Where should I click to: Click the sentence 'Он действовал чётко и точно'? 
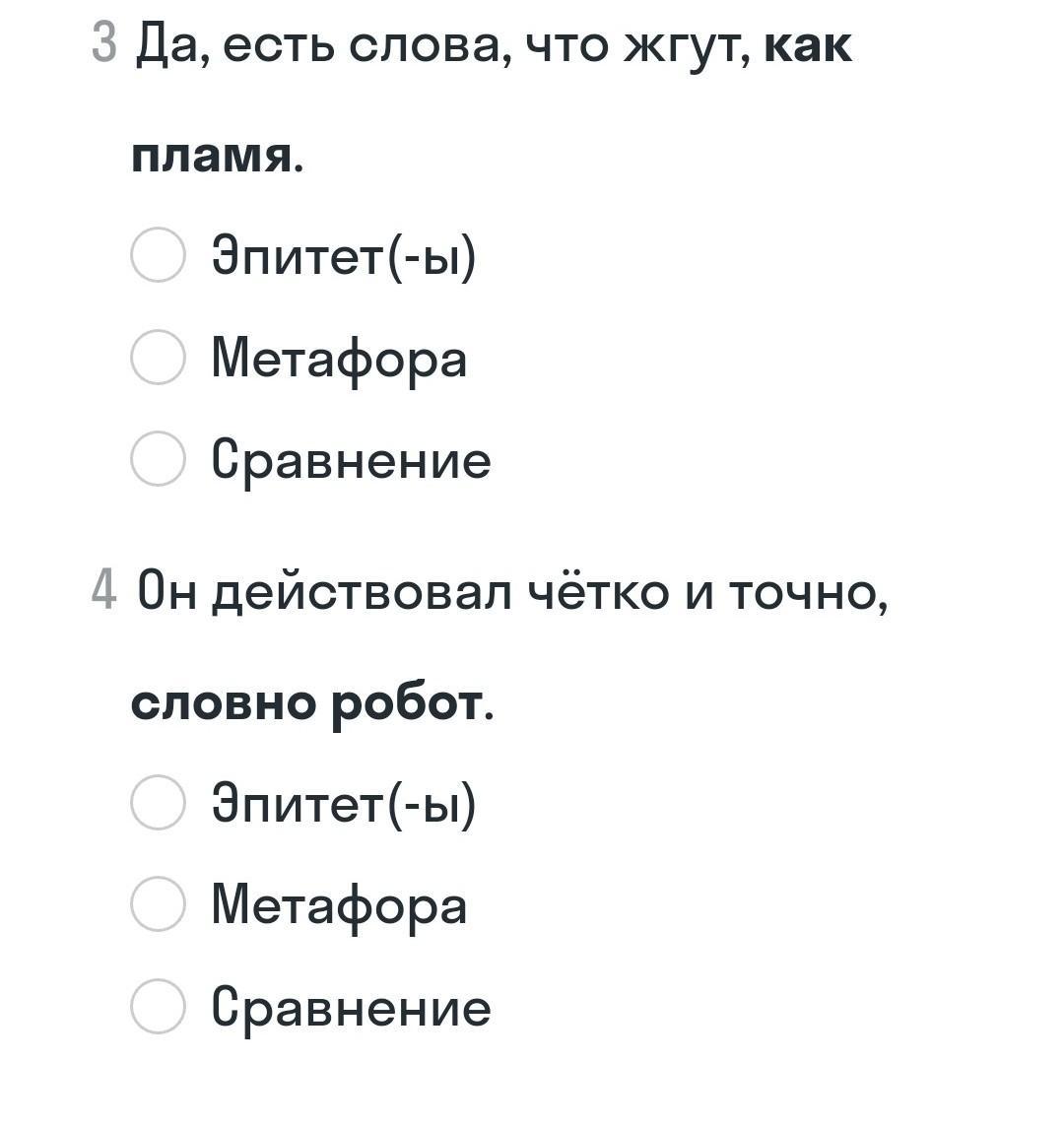coord(510,592)
